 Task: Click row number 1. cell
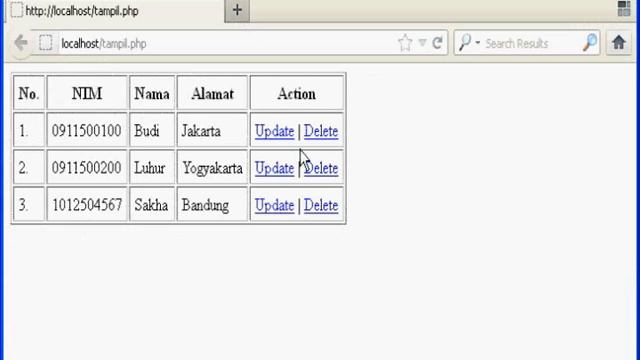pyautogui.click(x=29, y=131)
